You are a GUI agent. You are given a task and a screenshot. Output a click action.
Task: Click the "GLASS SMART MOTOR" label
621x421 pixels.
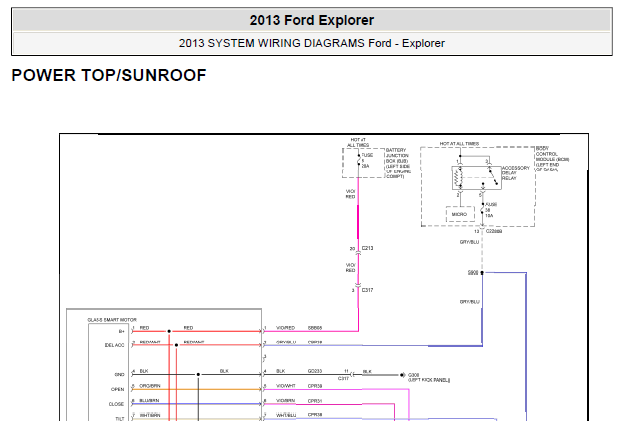click(112, 320)
